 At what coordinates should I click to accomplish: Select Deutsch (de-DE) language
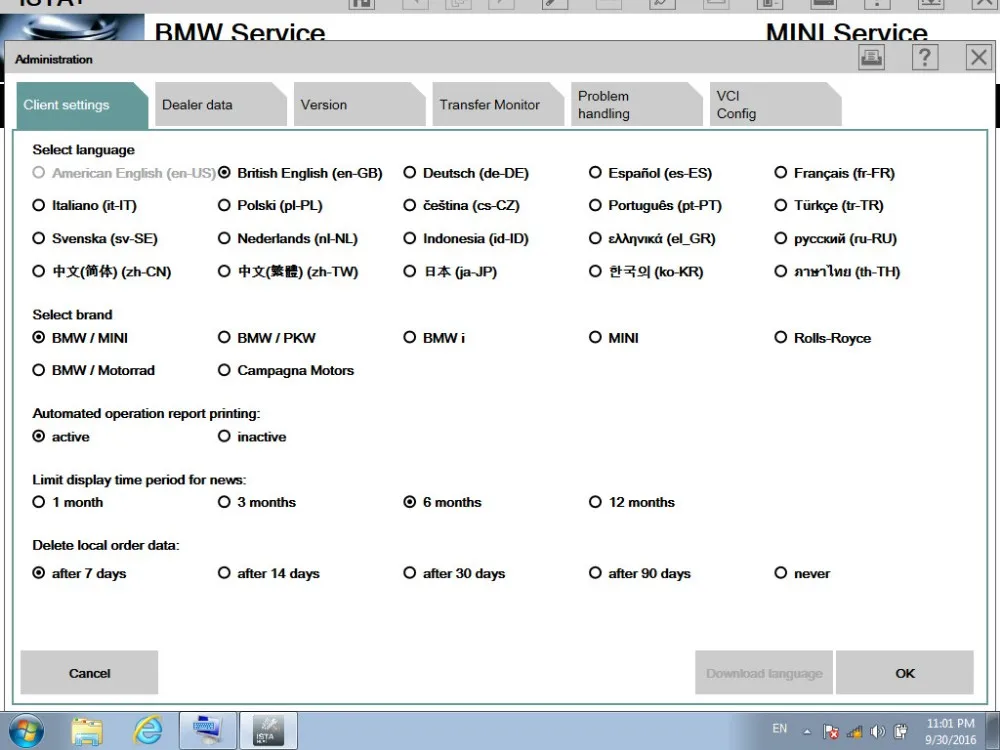(466, 173)
